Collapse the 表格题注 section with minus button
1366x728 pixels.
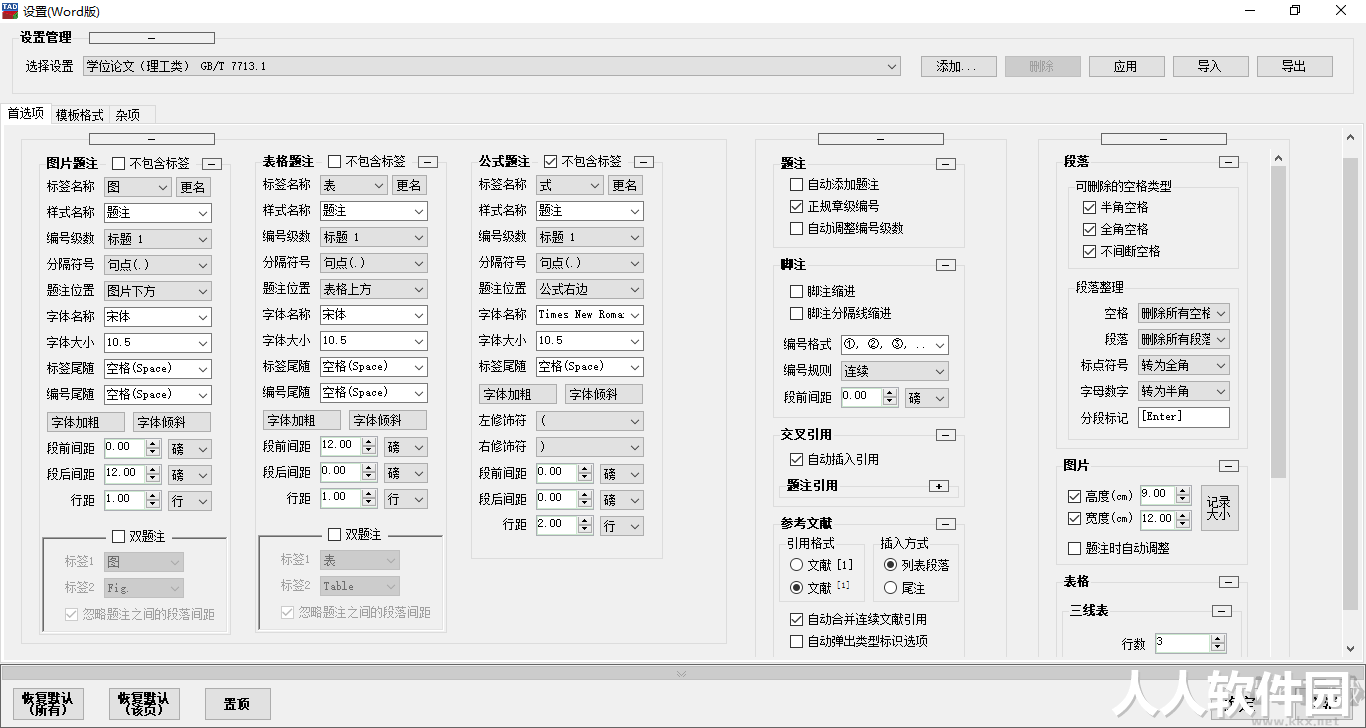click(427, 162)
